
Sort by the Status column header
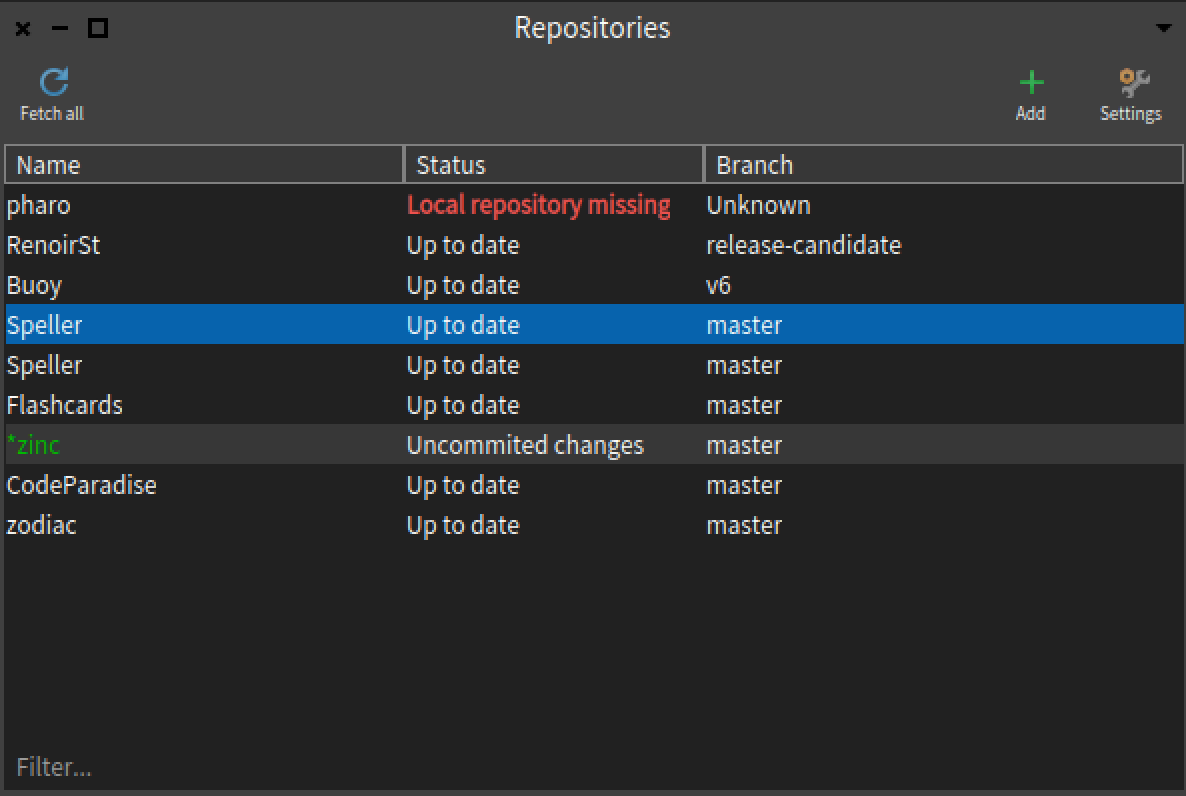click(553, 165)
